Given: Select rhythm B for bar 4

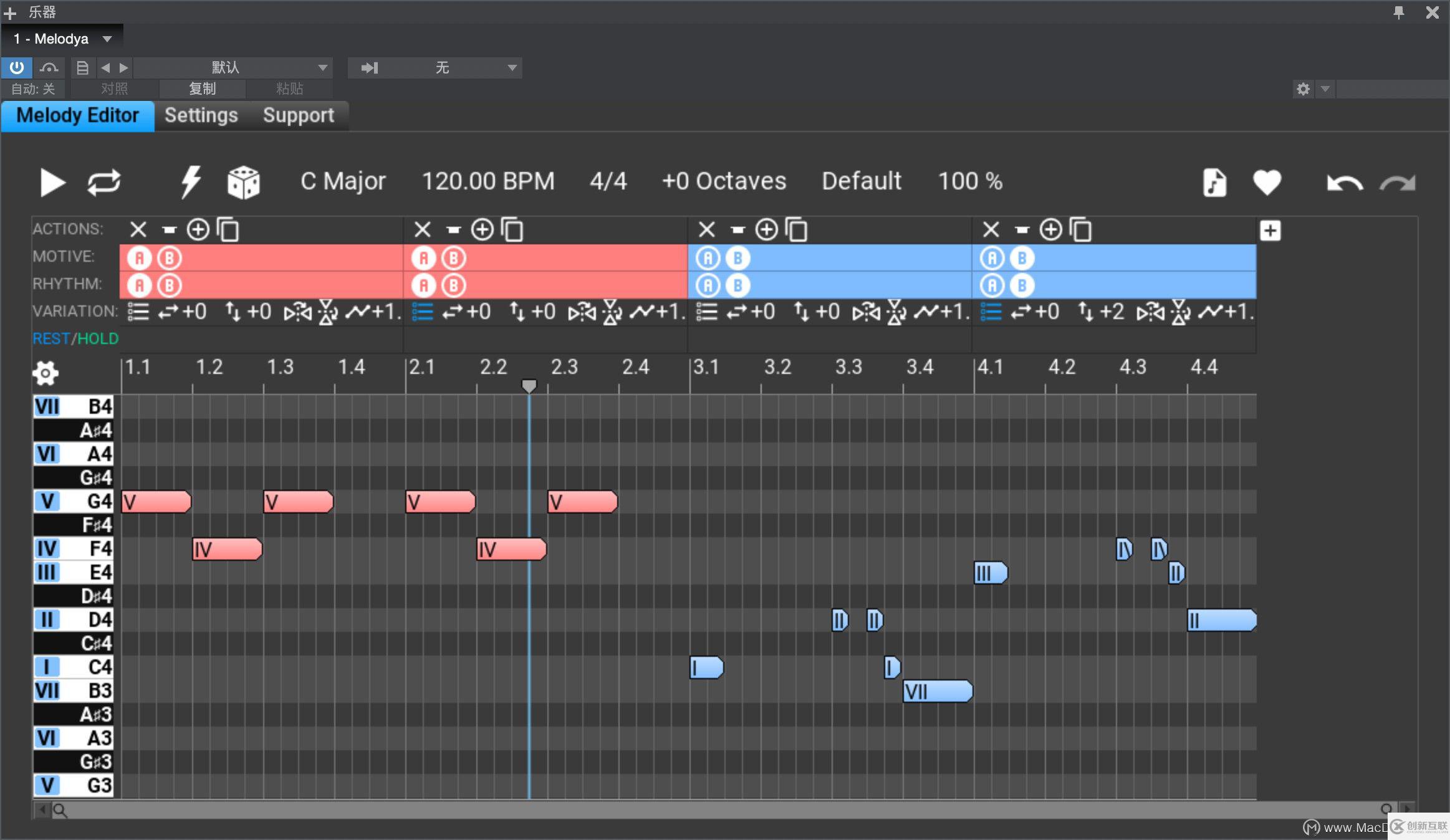Looking at the screenshot, I should [1022, 285].
